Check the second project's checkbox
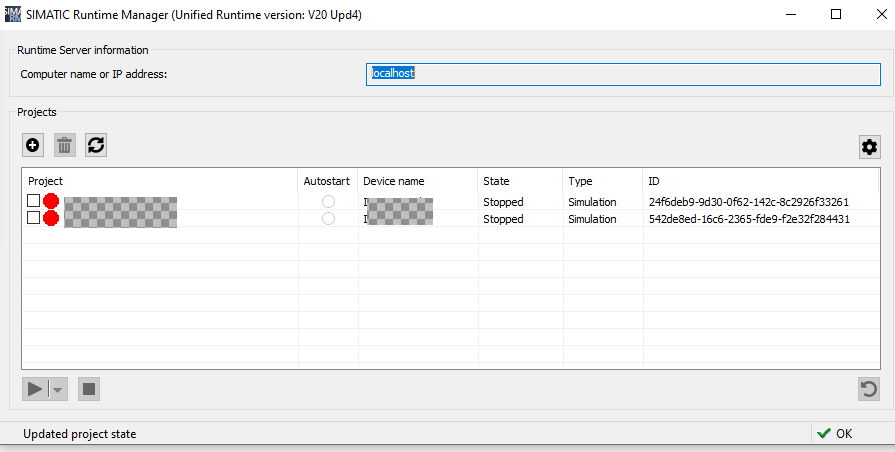895x452 pixels. coord(34,218)
